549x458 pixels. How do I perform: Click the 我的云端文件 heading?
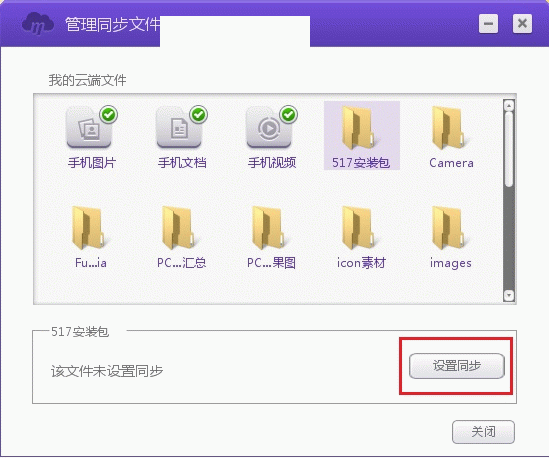pos(87,81)
